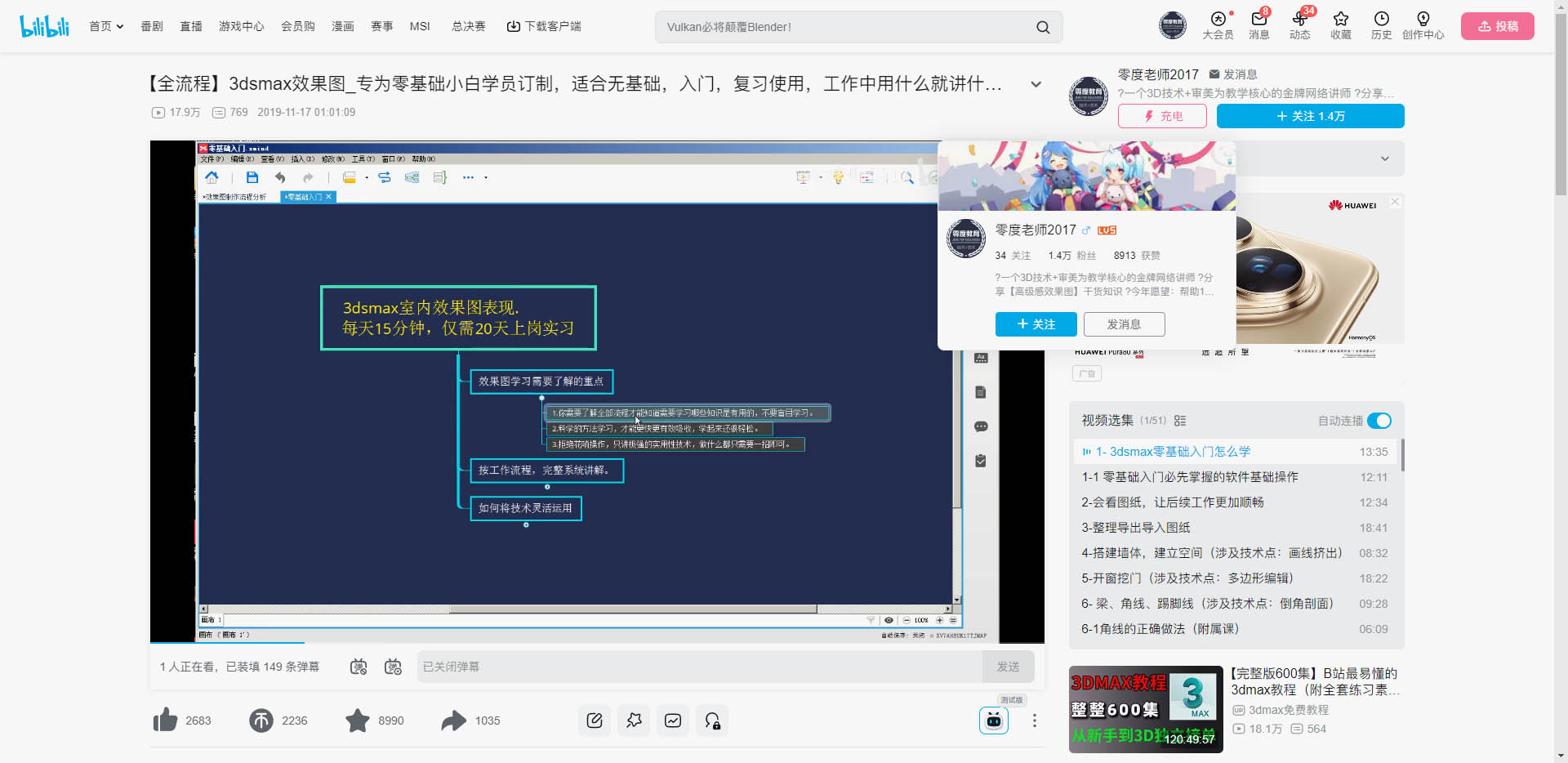This screenshot has height=763, width=1568.
Task: Open 会员购 in navigation bar
Action: (x=298, y=26)
